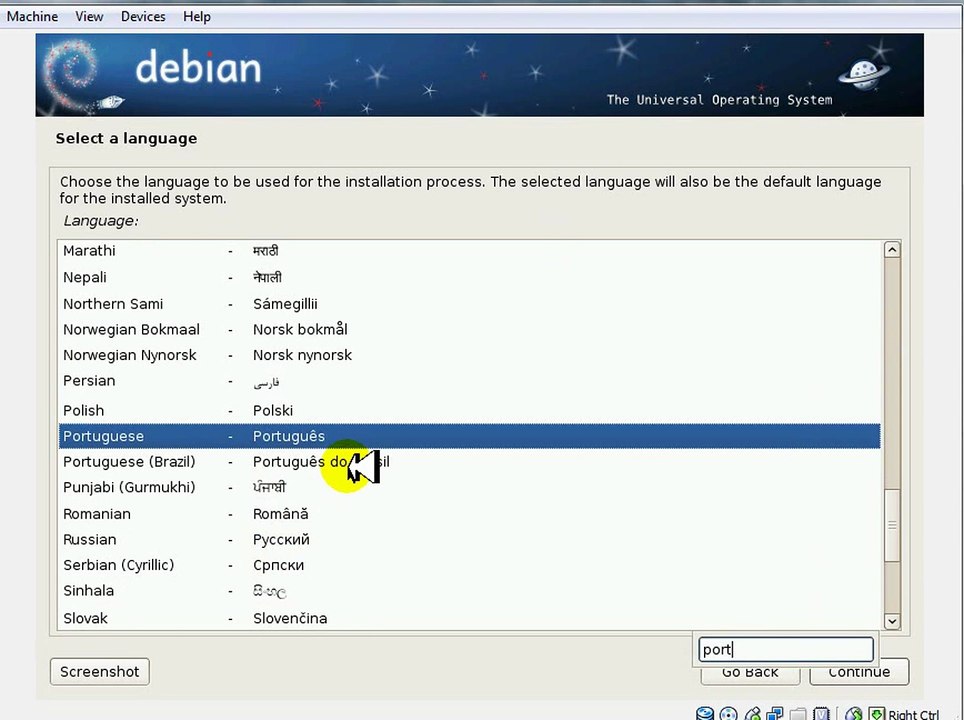964x720 pixels.
Task: Select Russian in the language list
Action: 470,540
